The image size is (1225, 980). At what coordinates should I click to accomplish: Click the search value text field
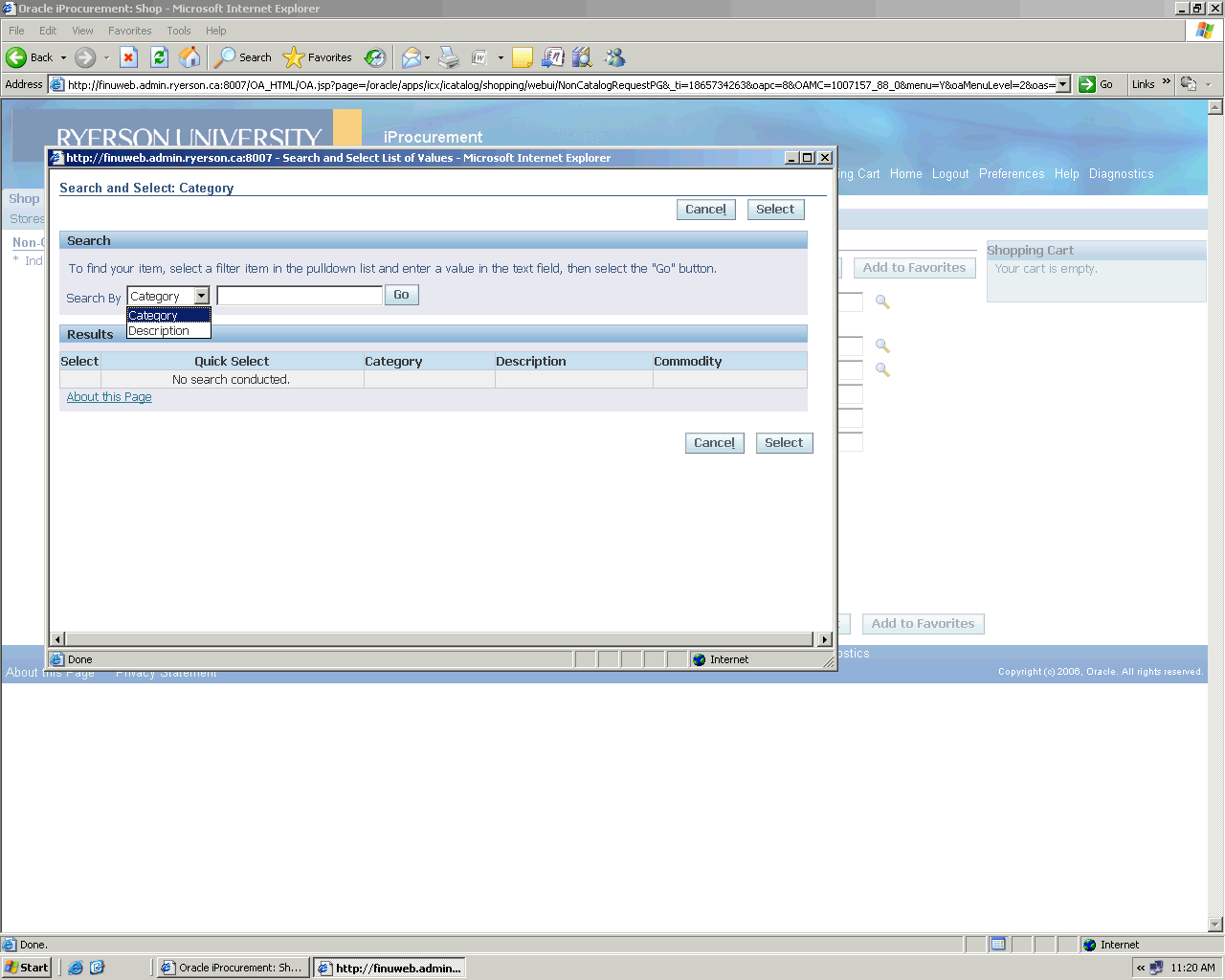click(x=300, y=296)
